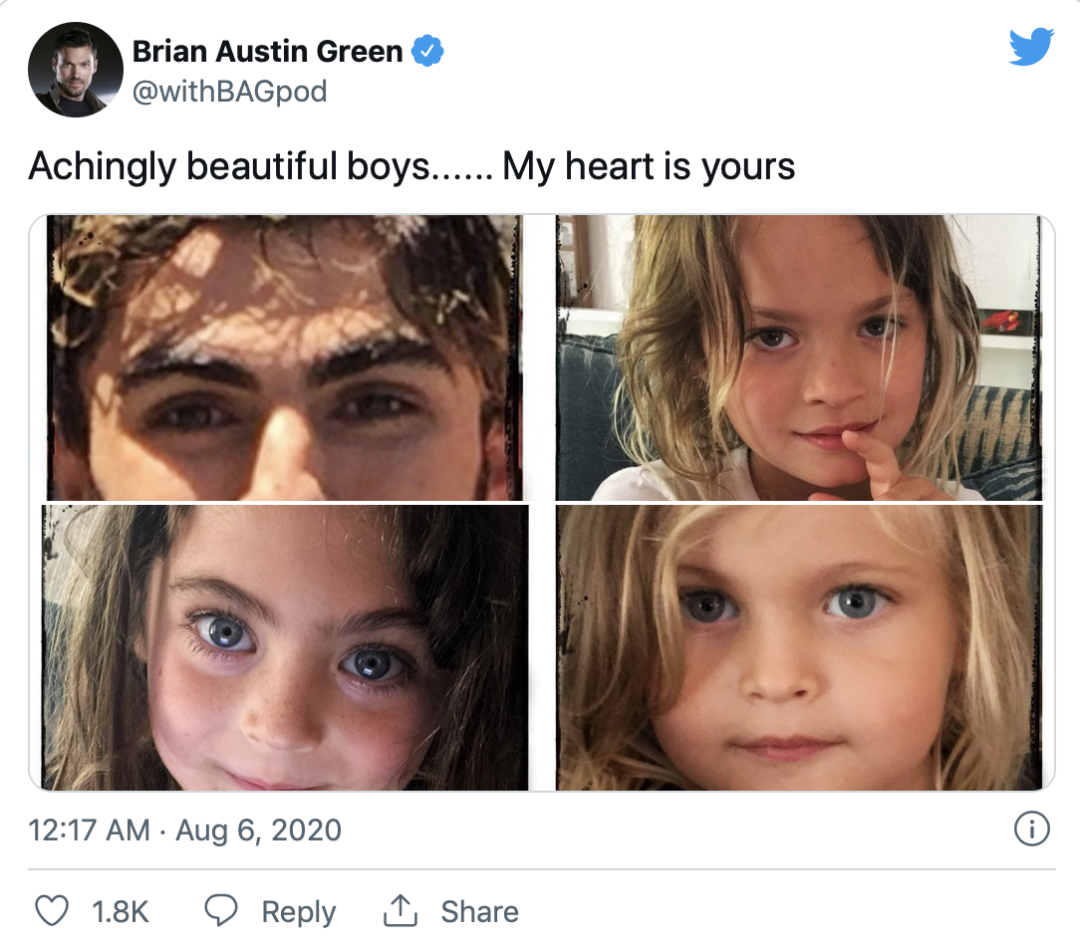Like the tweet with the heart icon
1080x946 pixels.
[x=50, y=911]
